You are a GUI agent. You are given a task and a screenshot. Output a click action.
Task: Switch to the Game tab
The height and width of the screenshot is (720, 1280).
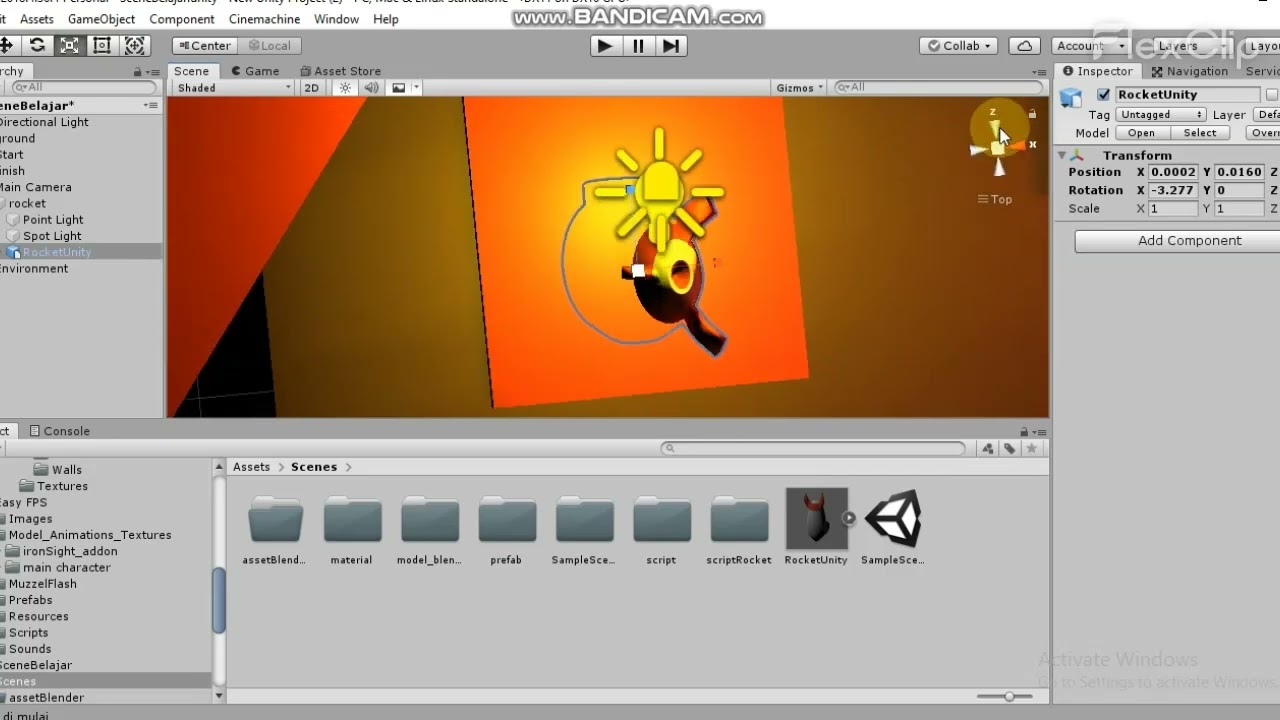tap(255, 71)
